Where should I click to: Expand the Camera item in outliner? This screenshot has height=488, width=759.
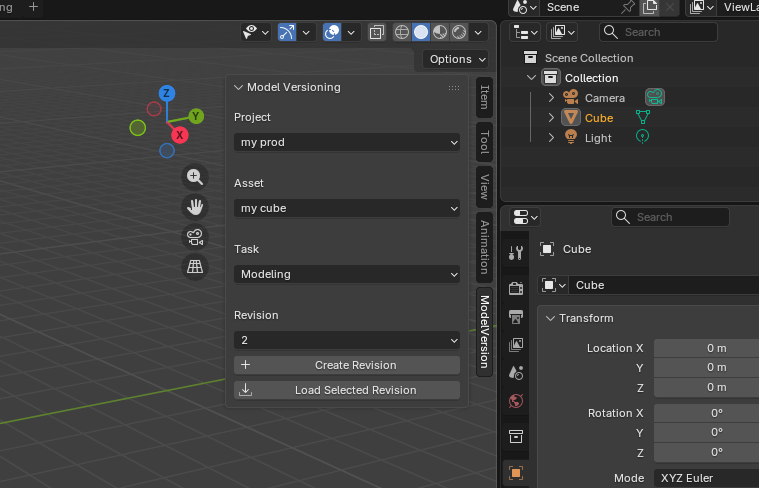(x=551, y=98)
